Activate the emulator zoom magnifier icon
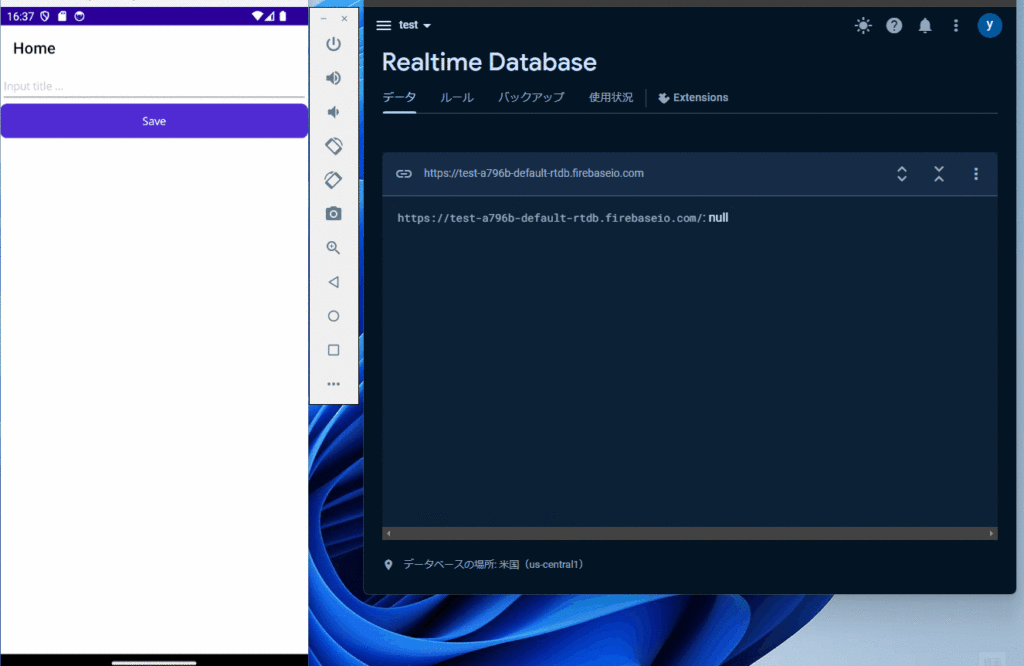Viewport: 1024px width, 666px height. pyautogui.click(x=334, y=247)
